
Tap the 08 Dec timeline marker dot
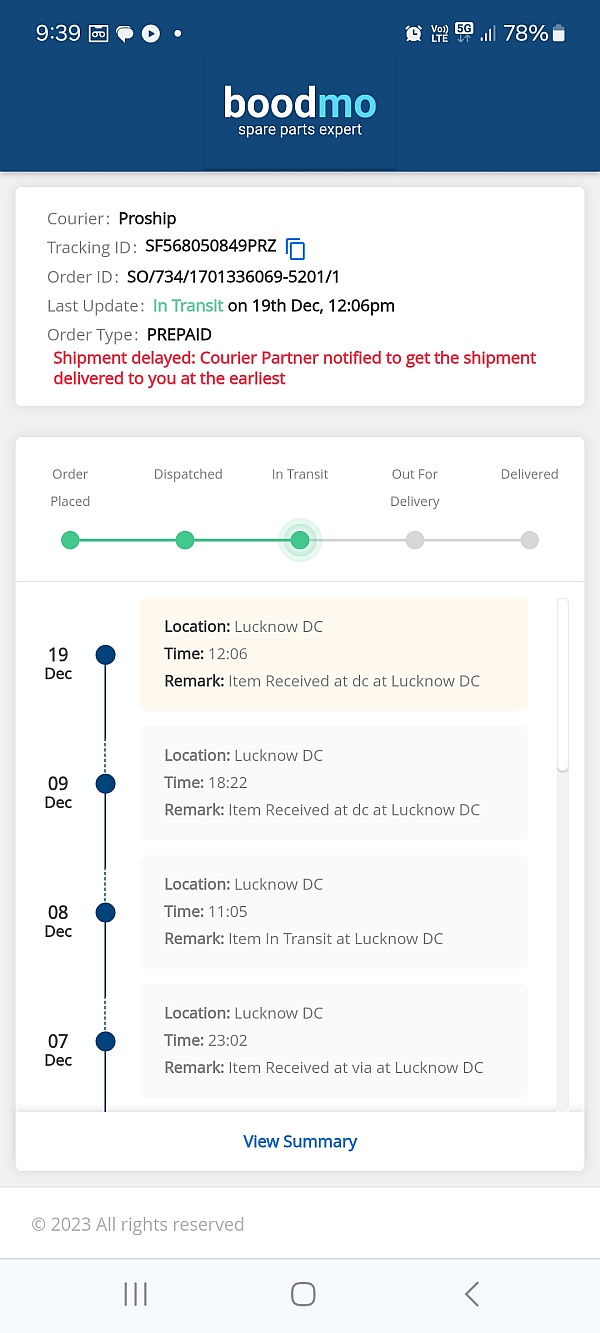[105, 912]
